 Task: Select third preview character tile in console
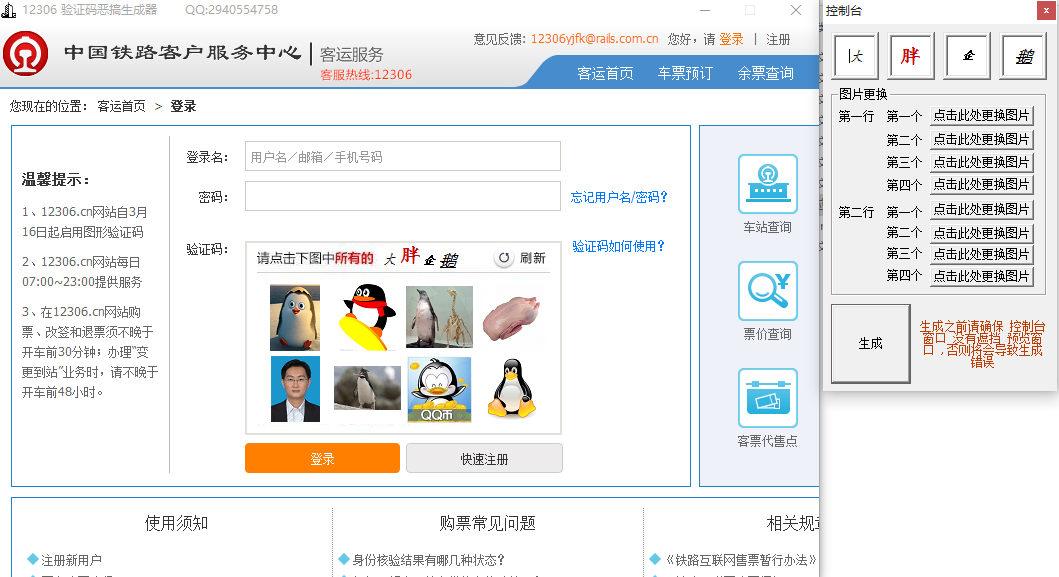pos(968,56)
